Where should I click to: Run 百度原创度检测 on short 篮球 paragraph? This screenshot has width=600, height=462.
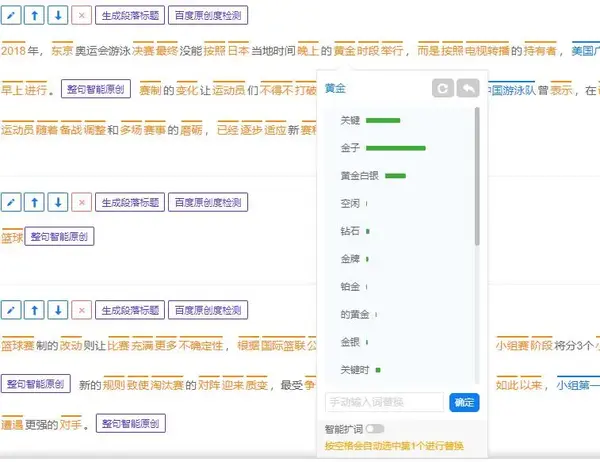point(208,202)
